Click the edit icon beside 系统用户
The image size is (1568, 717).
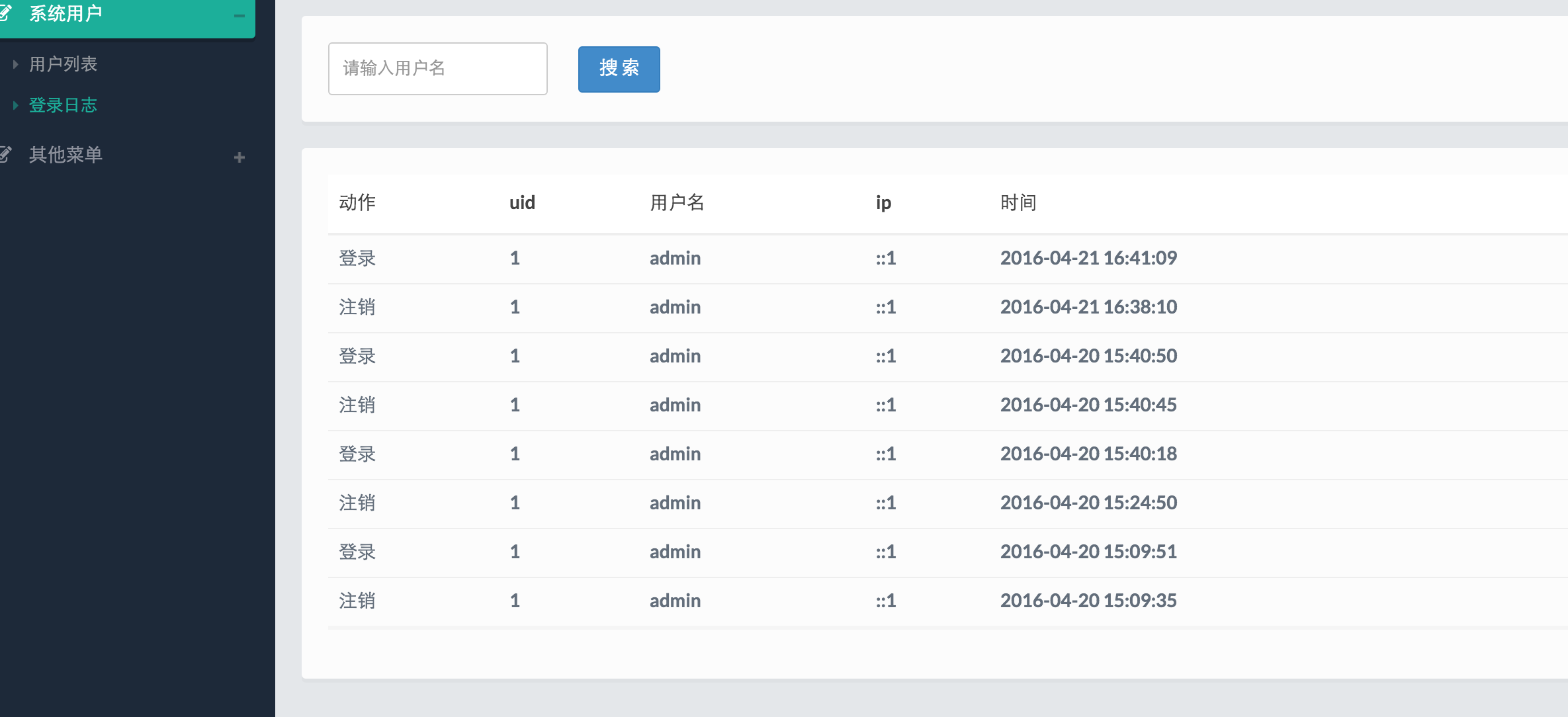click(x=5, y=13)
